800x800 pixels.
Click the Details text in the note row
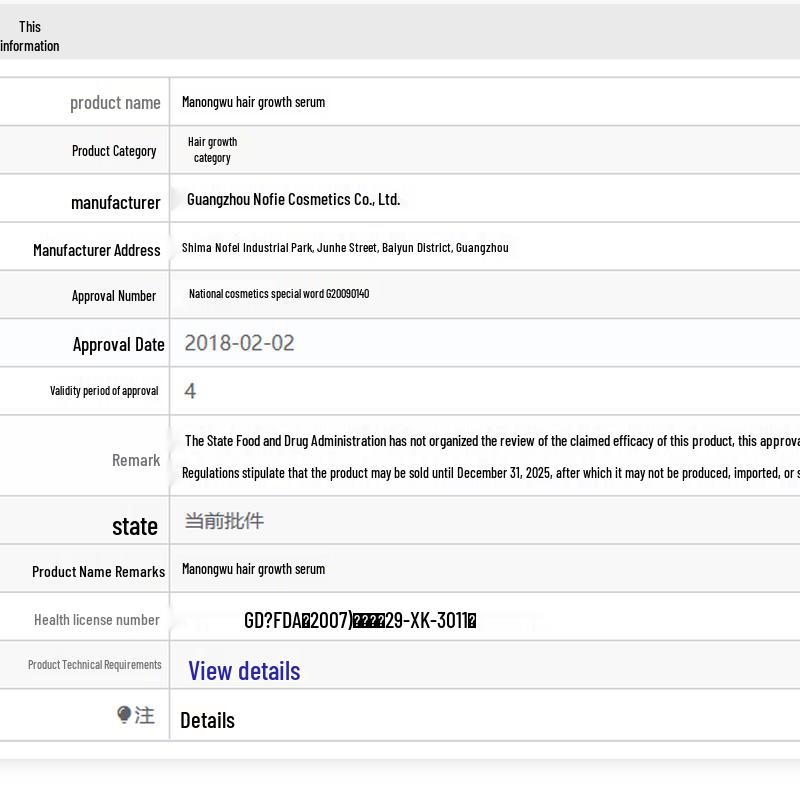click(207, 720)
